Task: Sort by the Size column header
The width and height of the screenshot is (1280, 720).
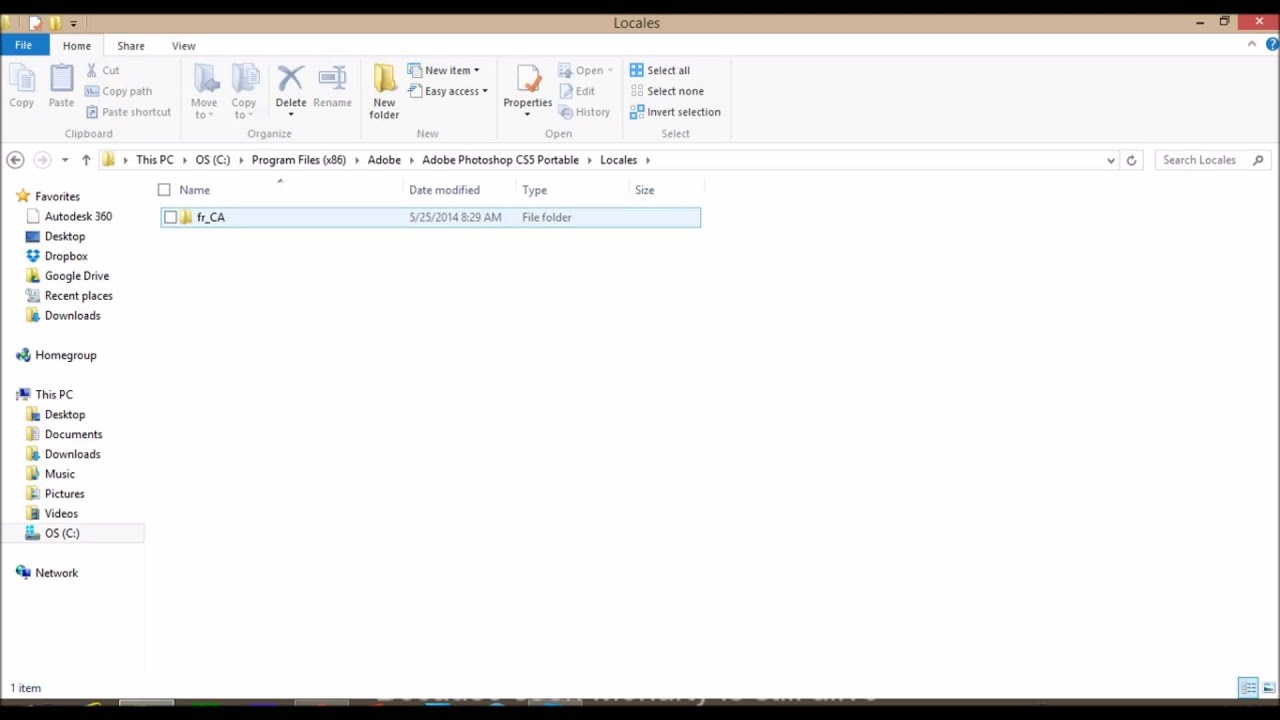Action: click(667, 190)
